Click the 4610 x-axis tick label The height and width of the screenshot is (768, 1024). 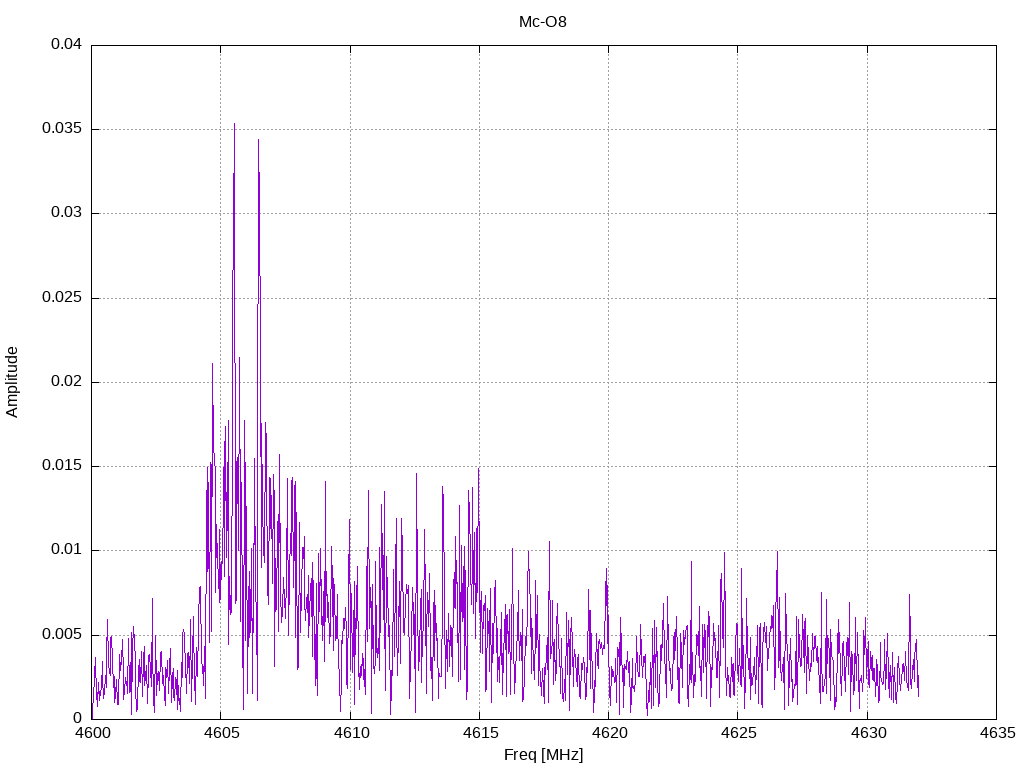tap(350, 733)
